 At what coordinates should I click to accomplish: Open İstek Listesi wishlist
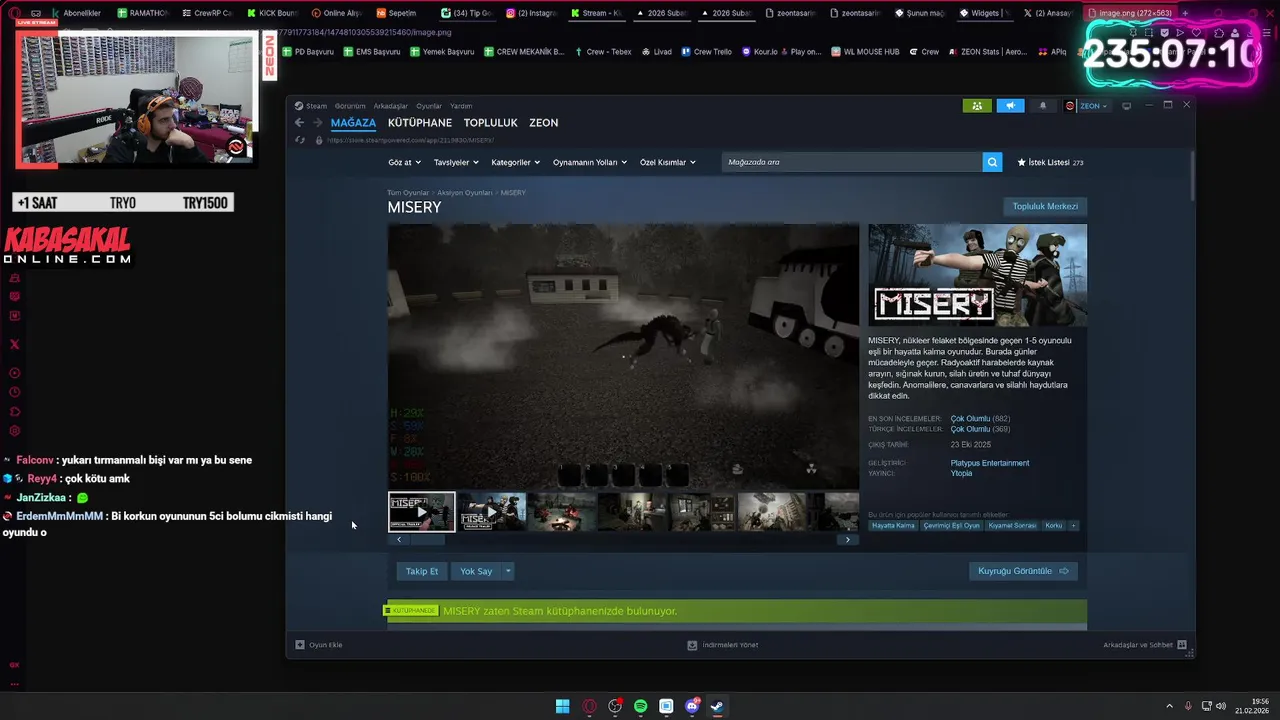point(1050,162)
